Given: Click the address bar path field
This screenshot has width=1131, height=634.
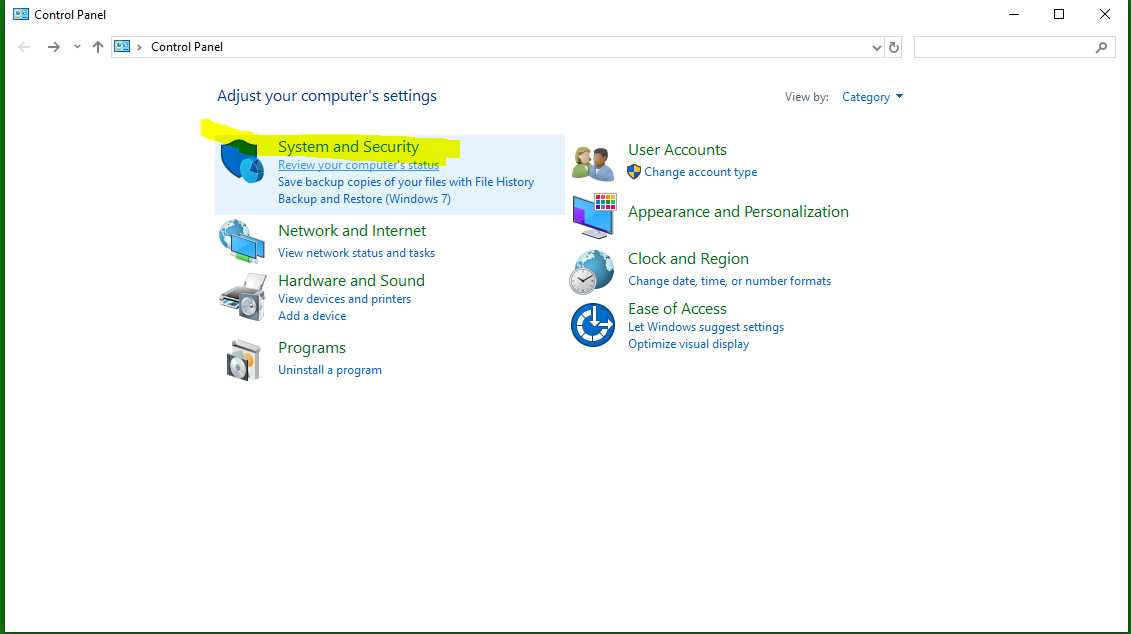Looking at the screenshot, I should (505, 47).
